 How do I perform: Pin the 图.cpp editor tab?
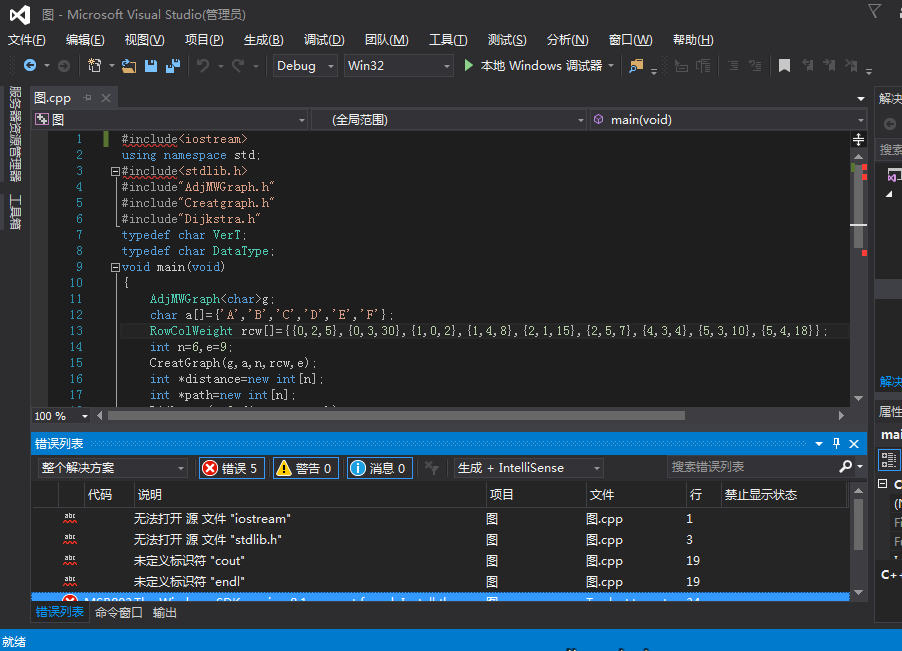pos(87,98)
